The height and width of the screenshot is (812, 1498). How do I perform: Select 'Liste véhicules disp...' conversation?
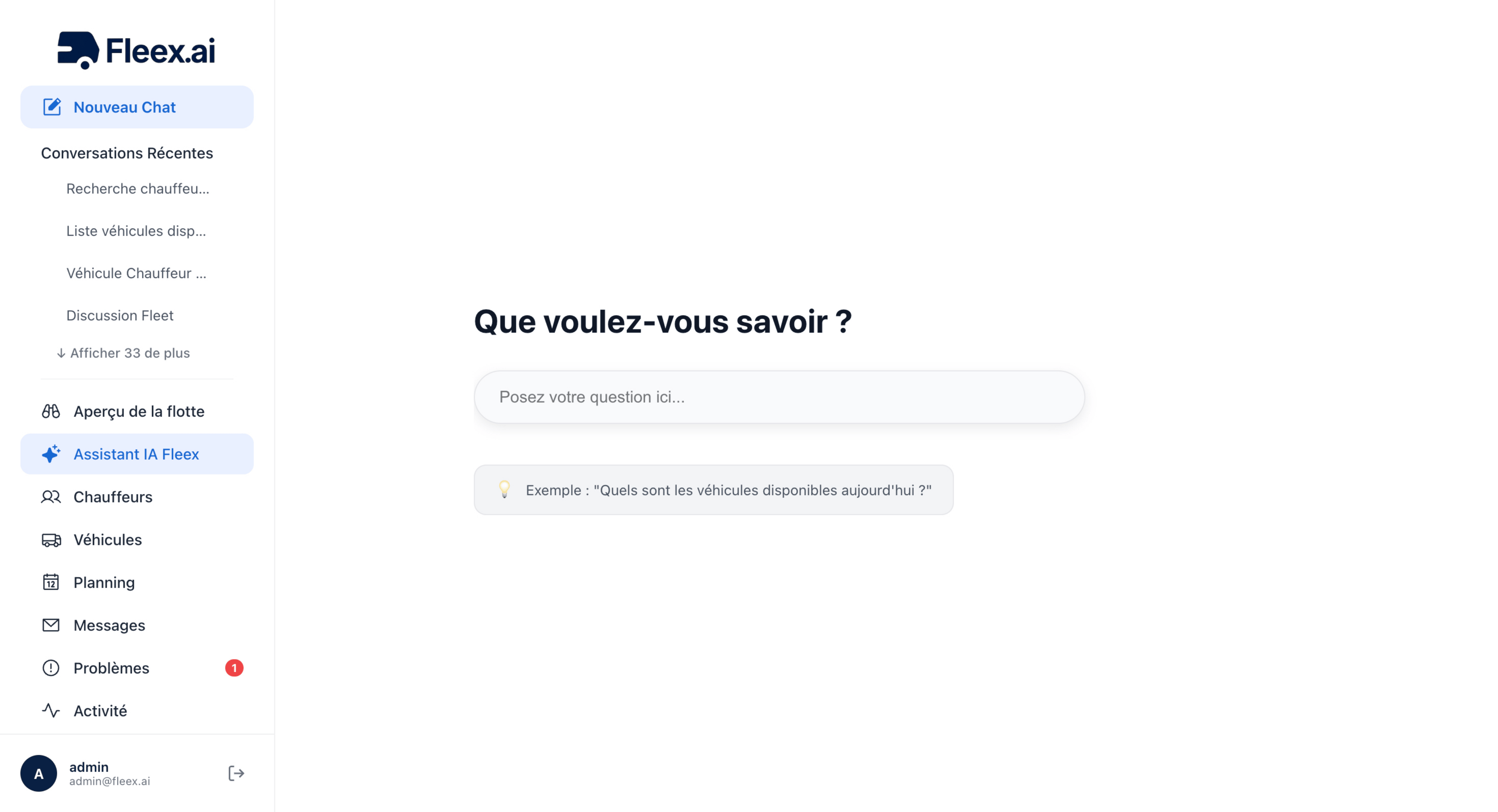pyautogui.click(x=136, y=231)
